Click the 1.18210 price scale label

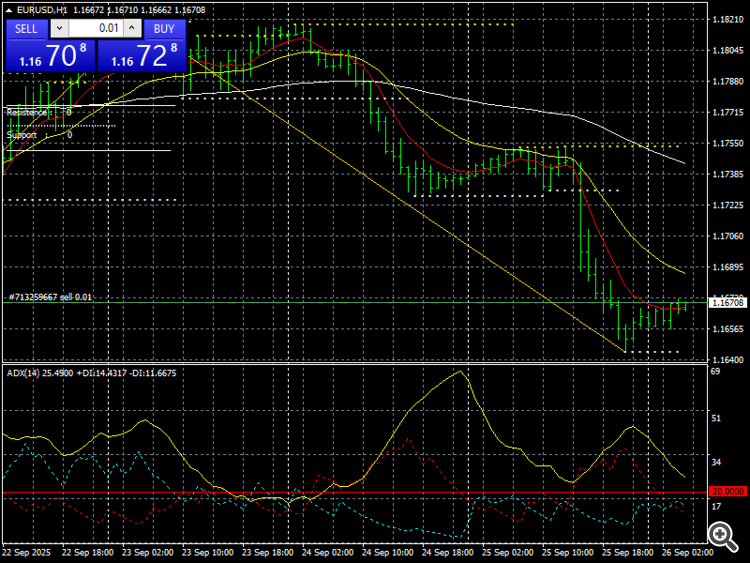point(728,20)
